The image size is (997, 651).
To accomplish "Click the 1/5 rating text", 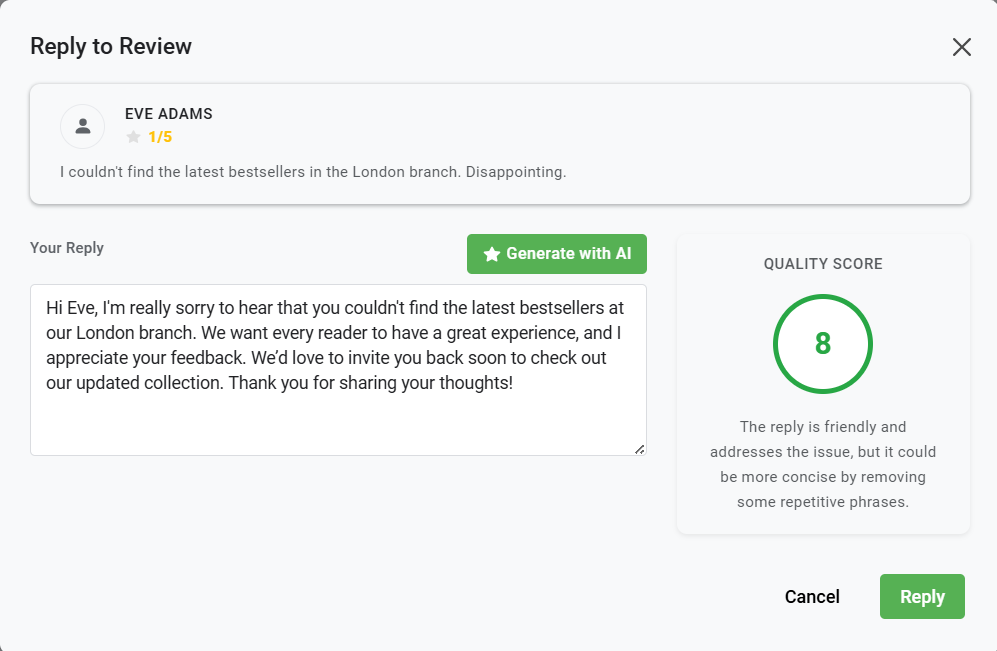I will tap(160, 138).
